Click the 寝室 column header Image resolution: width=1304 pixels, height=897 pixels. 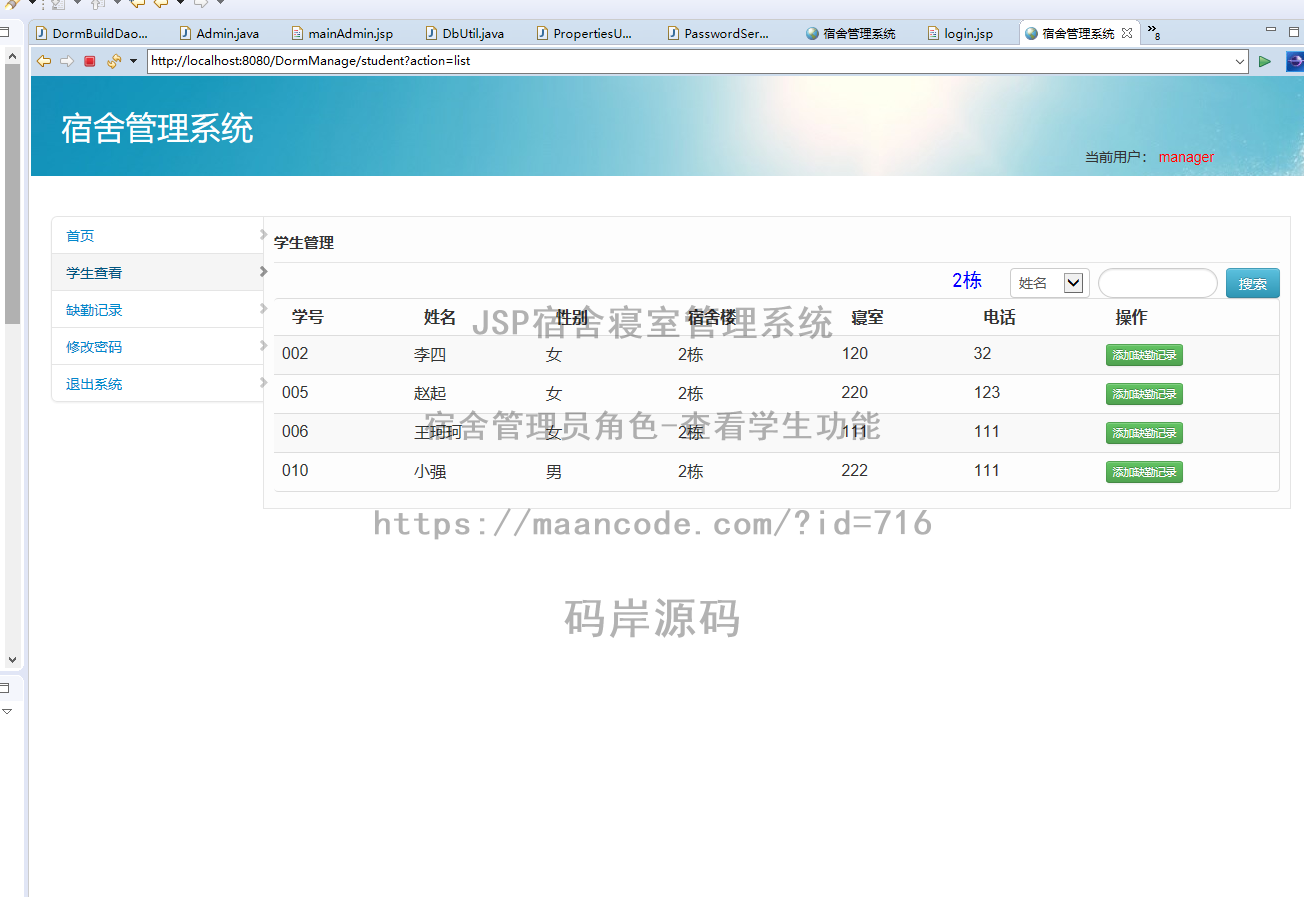coord(867,318)
